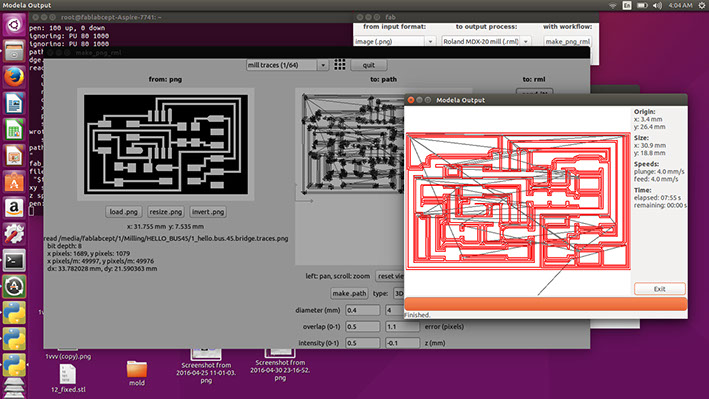Viewport: 709px width, 399px height.
Task: Click the black PCB traces png preview
Action: pos(165,144)
